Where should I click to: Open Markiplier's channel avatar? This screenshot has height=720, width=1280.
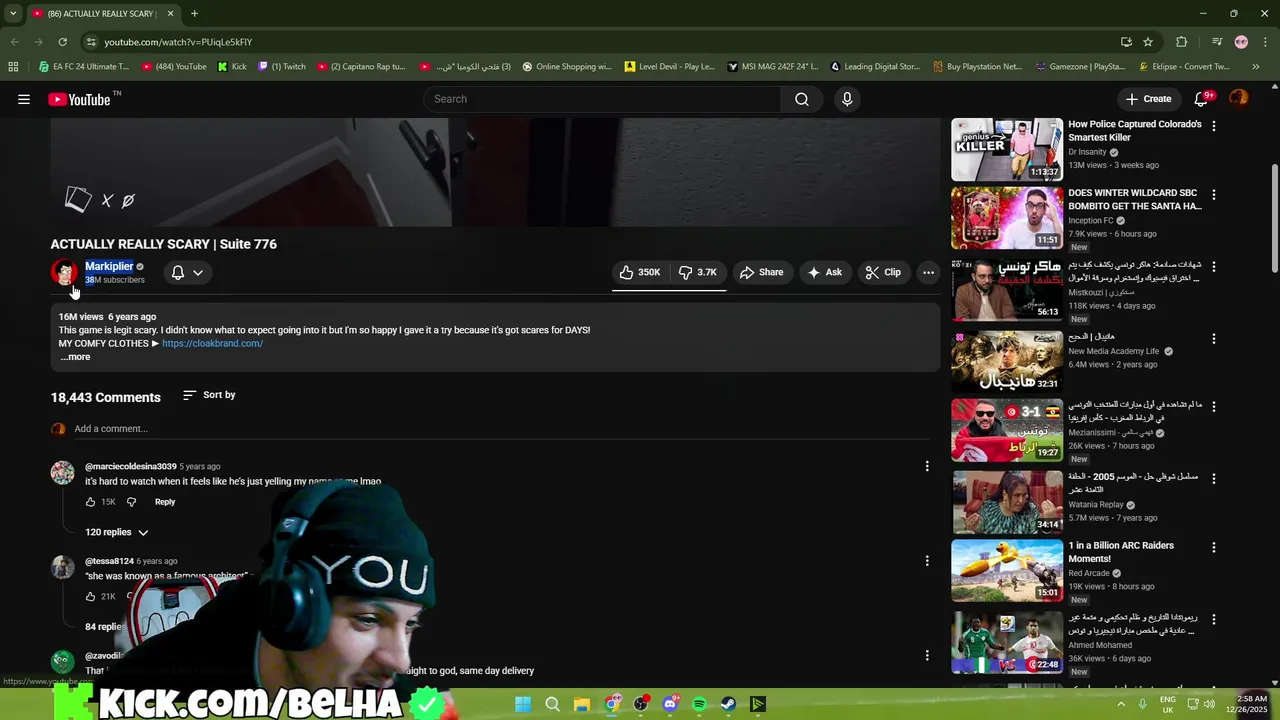click(x=64, y=272)
